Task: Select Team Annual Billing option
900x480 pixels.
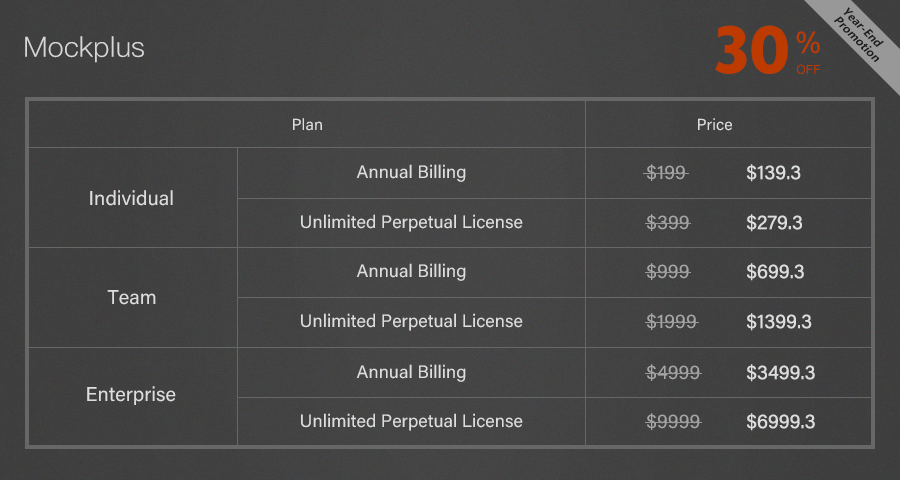Action: (x=411, y=271)
